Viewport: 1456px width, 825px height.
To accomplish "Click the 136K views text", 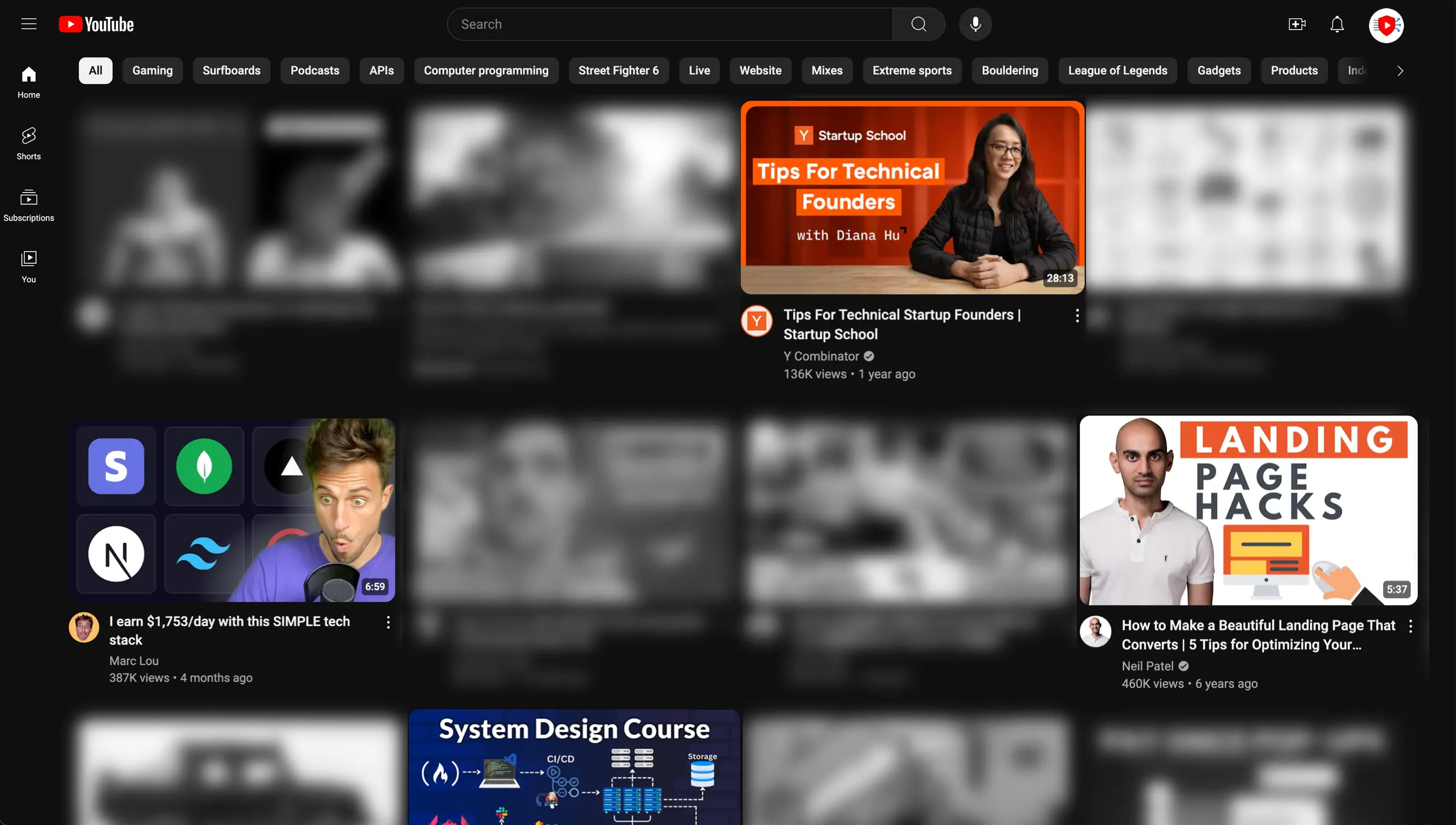I will click(x=815, y=375).
